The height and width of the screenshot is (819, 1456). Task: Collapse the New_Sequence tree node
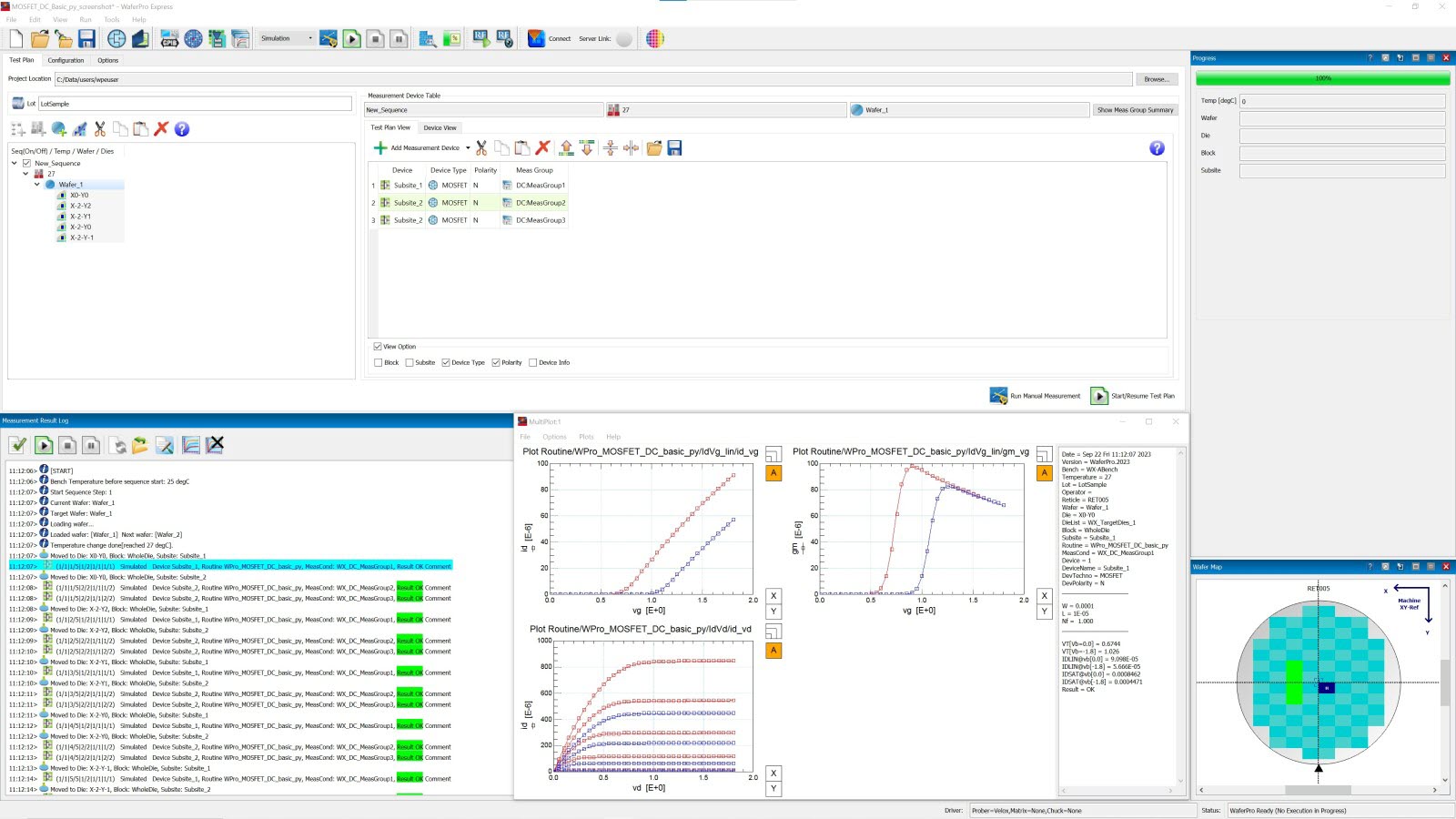13,163
